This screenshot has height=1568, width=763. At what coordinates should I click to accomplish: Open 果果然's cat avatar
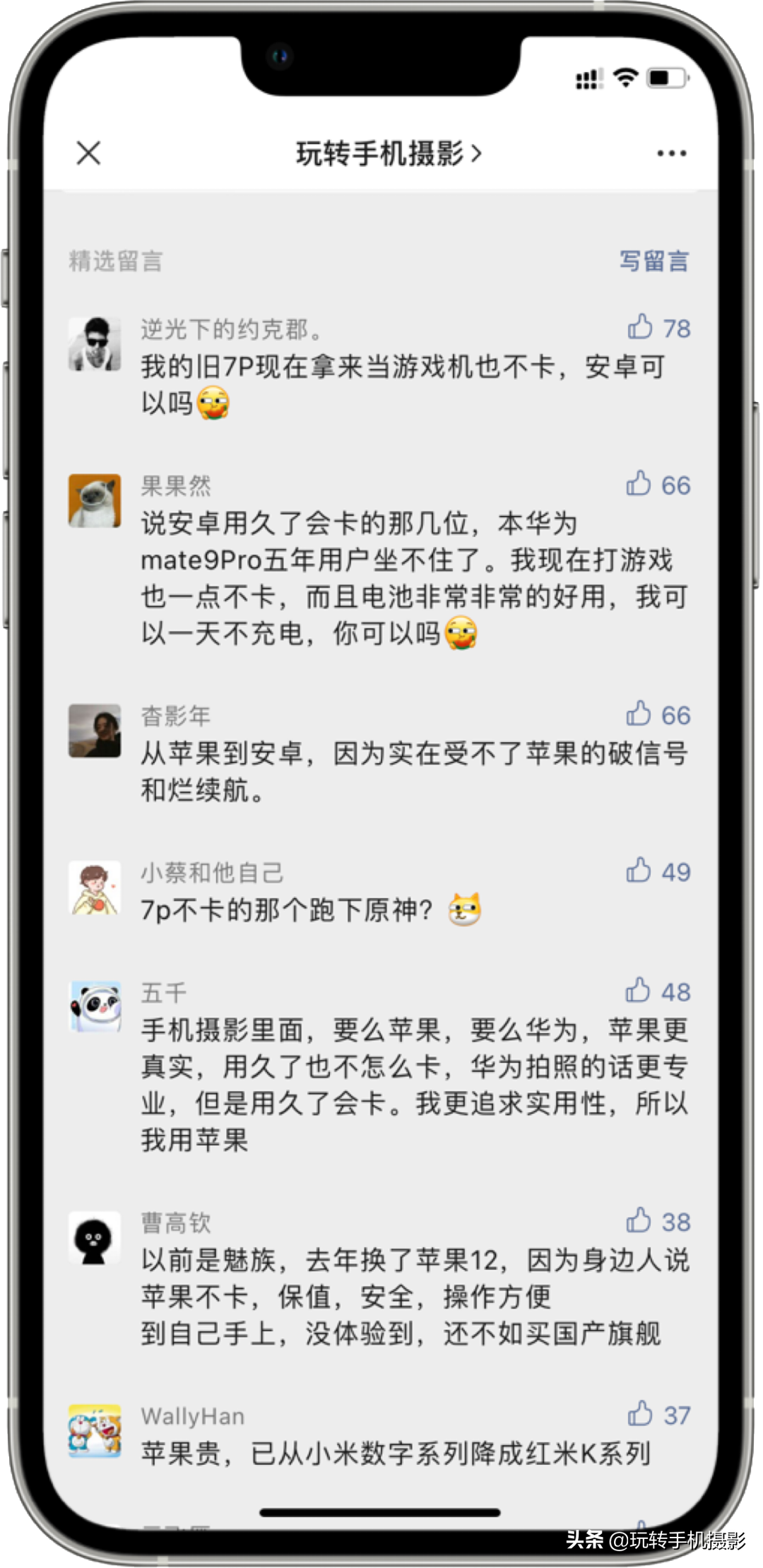coord(95,501)
